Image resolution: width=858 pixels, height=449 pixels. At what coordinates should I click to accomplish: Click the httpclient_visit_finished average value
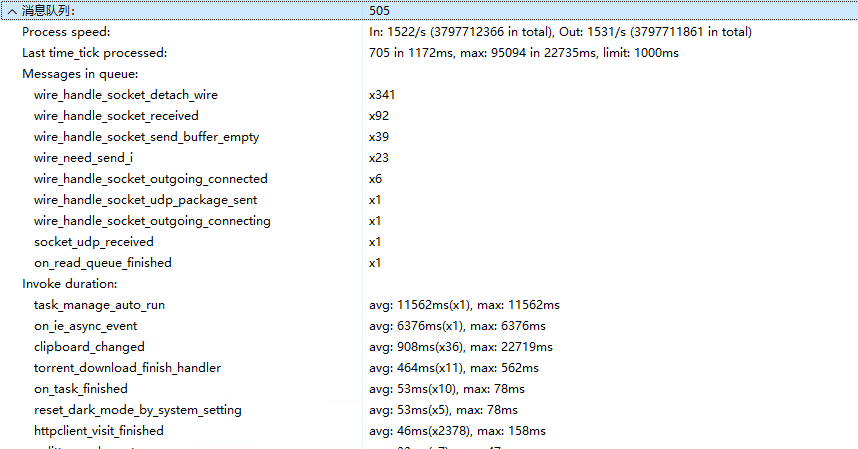click(457, 431)
